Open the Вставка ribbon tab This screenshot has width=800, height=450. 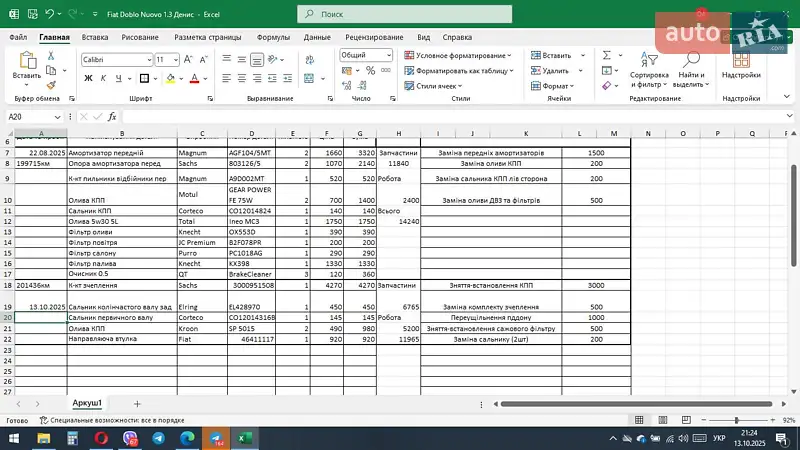click(95, 36)
